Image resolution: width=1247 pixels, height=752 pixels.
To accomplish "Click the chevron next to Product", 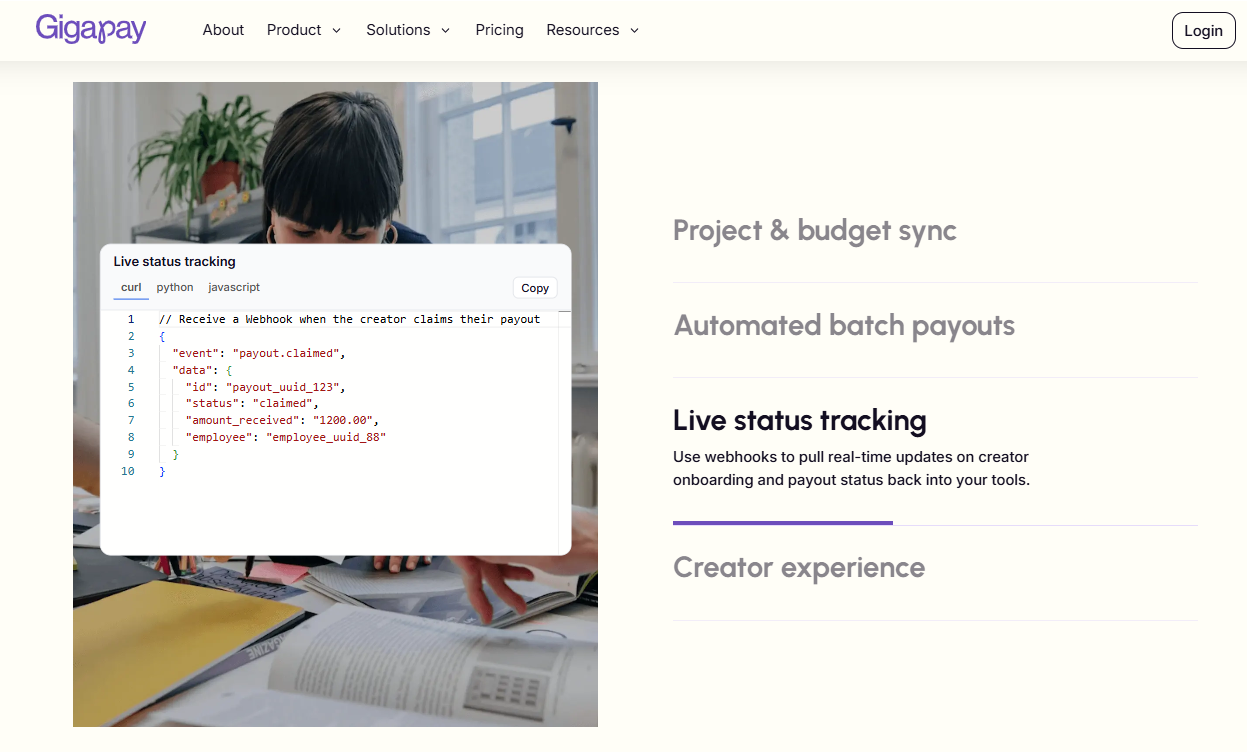I will coord(336,31).
